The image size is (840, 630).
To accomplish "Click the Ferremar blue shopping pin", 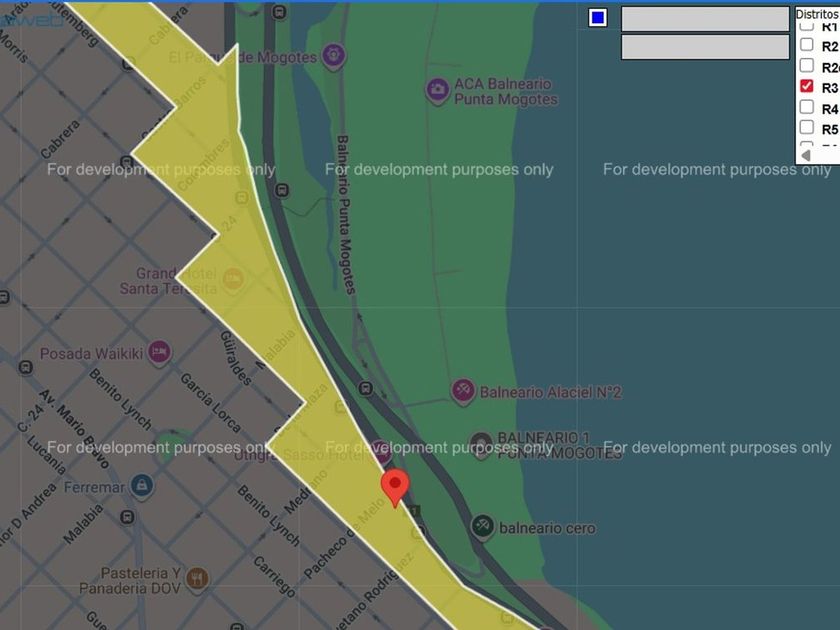I will (141, 486).
